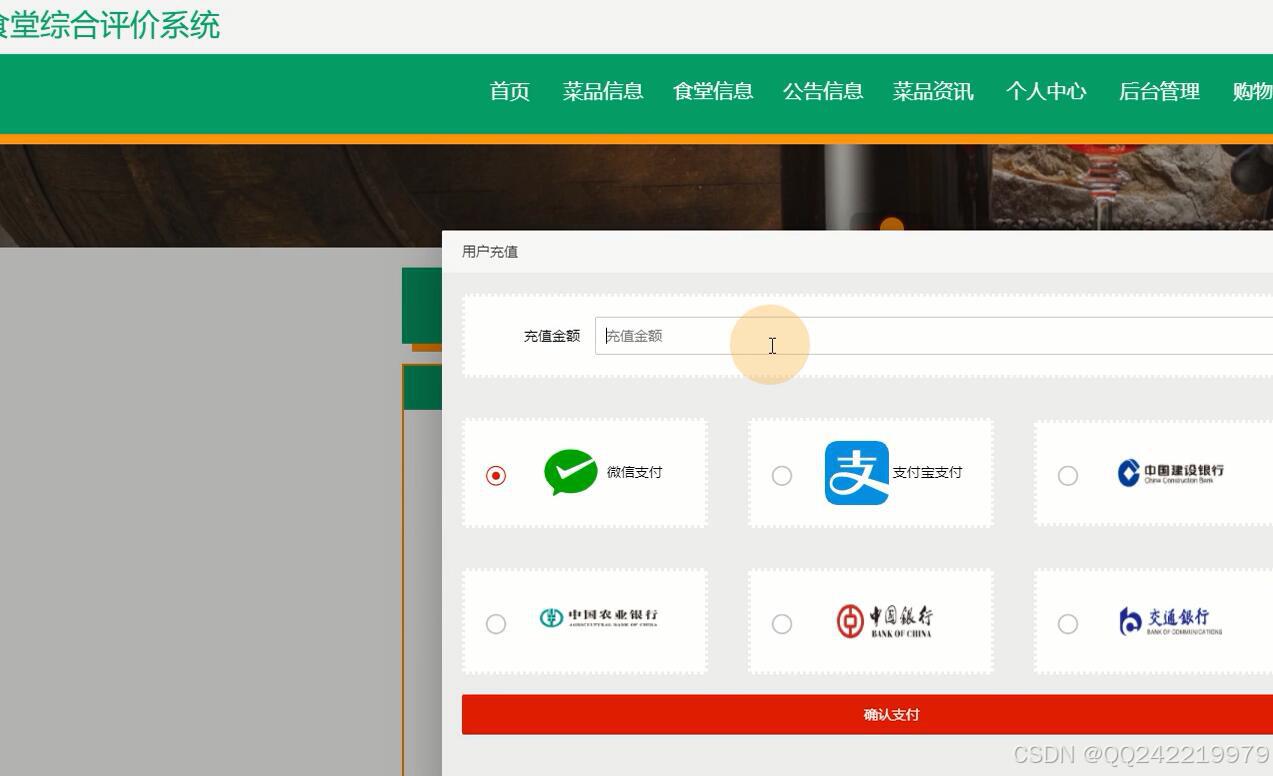1273x776 pixels.
Task: Open the 公告信息 page
Action: click(x=823, y=91)
